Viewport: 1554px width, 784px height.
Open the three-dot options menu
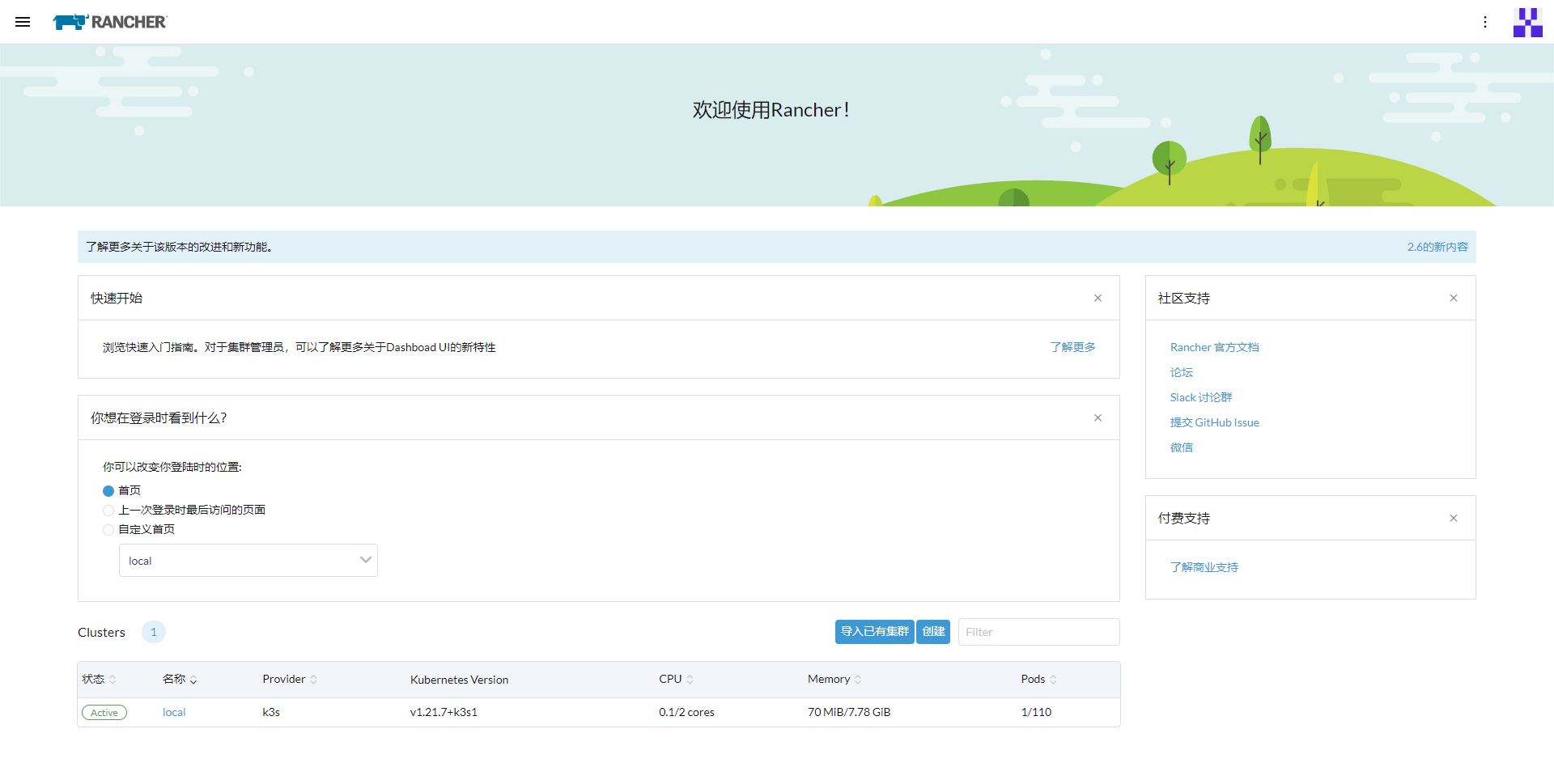(x=1486, y=22)
